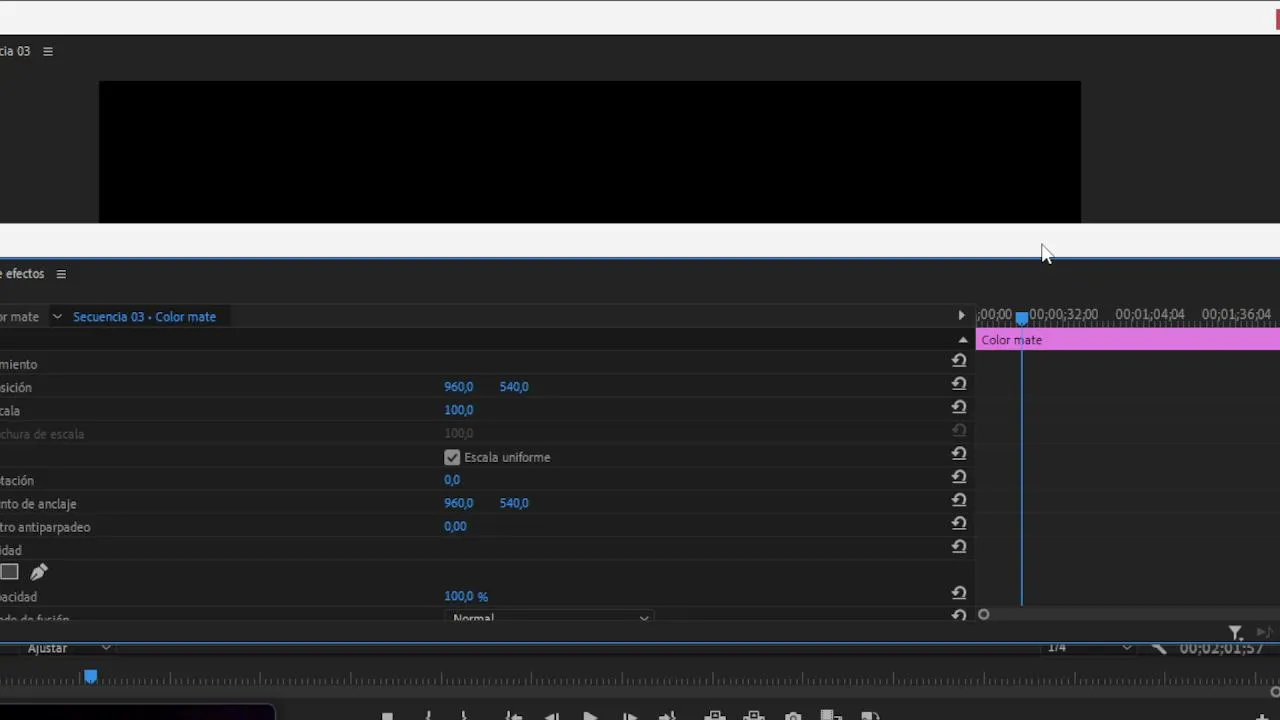Step forward one frame
Screen dimensions: 1280x720
[630, 716]
